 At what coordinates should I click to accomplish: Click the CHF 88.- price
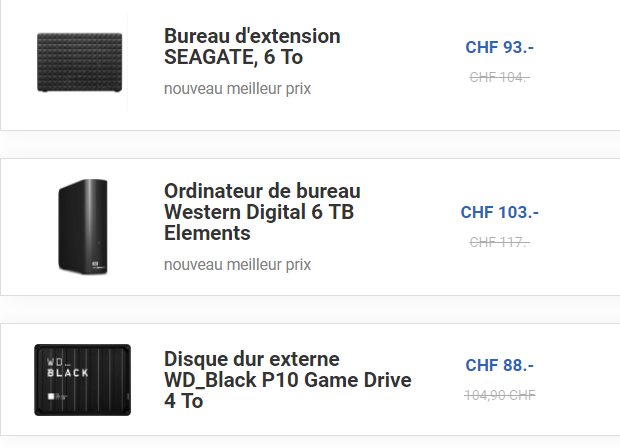click(x=500, y=365)
